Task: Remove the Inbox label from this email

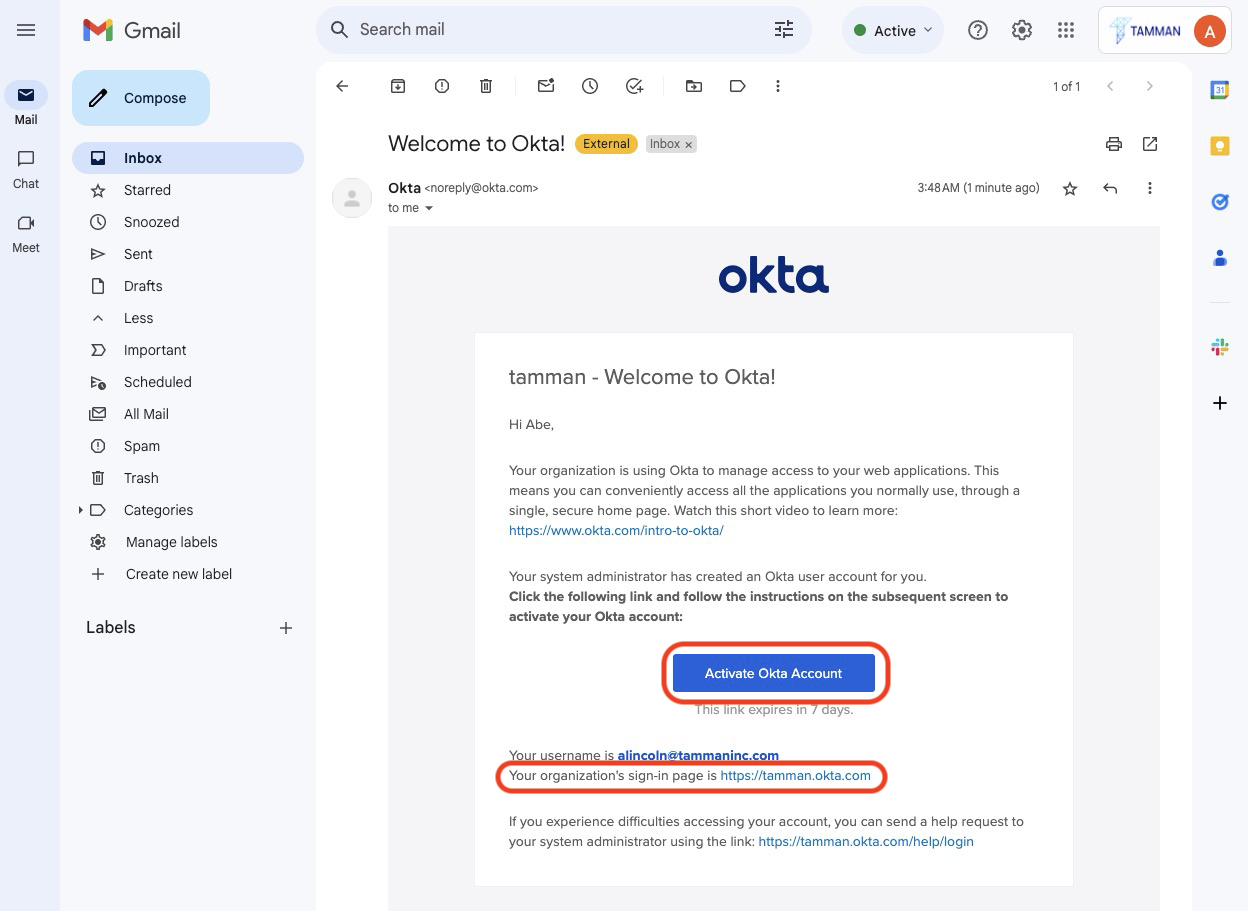Action: point(689,144)
